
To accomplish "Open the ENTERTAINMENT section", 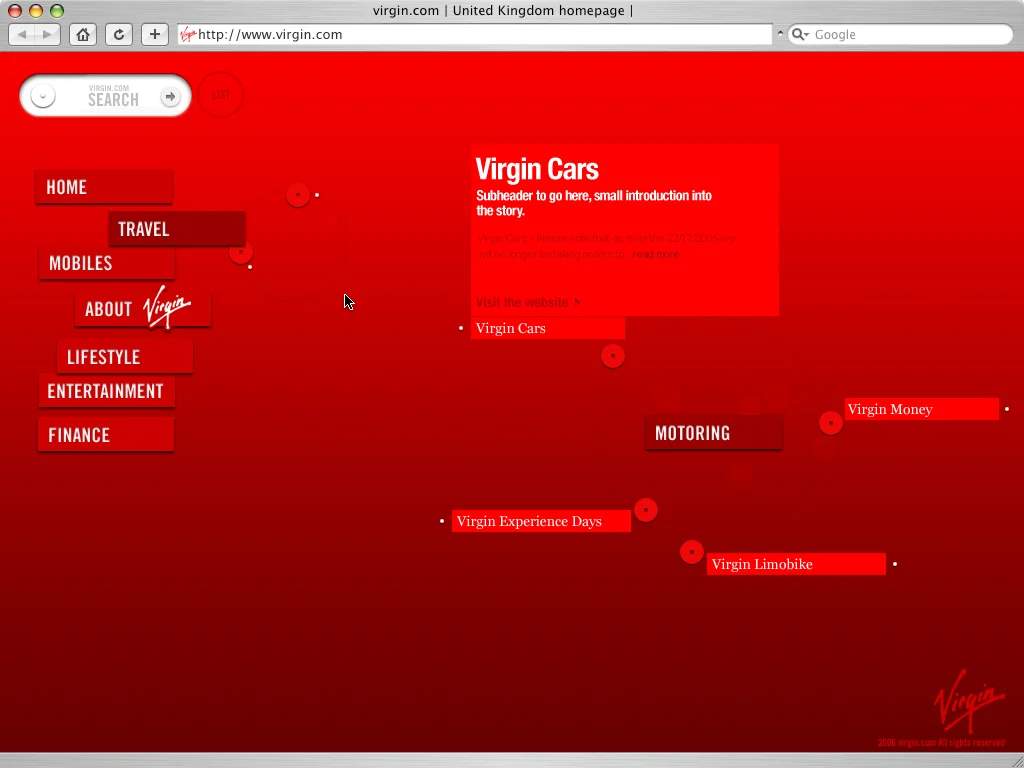I will (107, 391).
